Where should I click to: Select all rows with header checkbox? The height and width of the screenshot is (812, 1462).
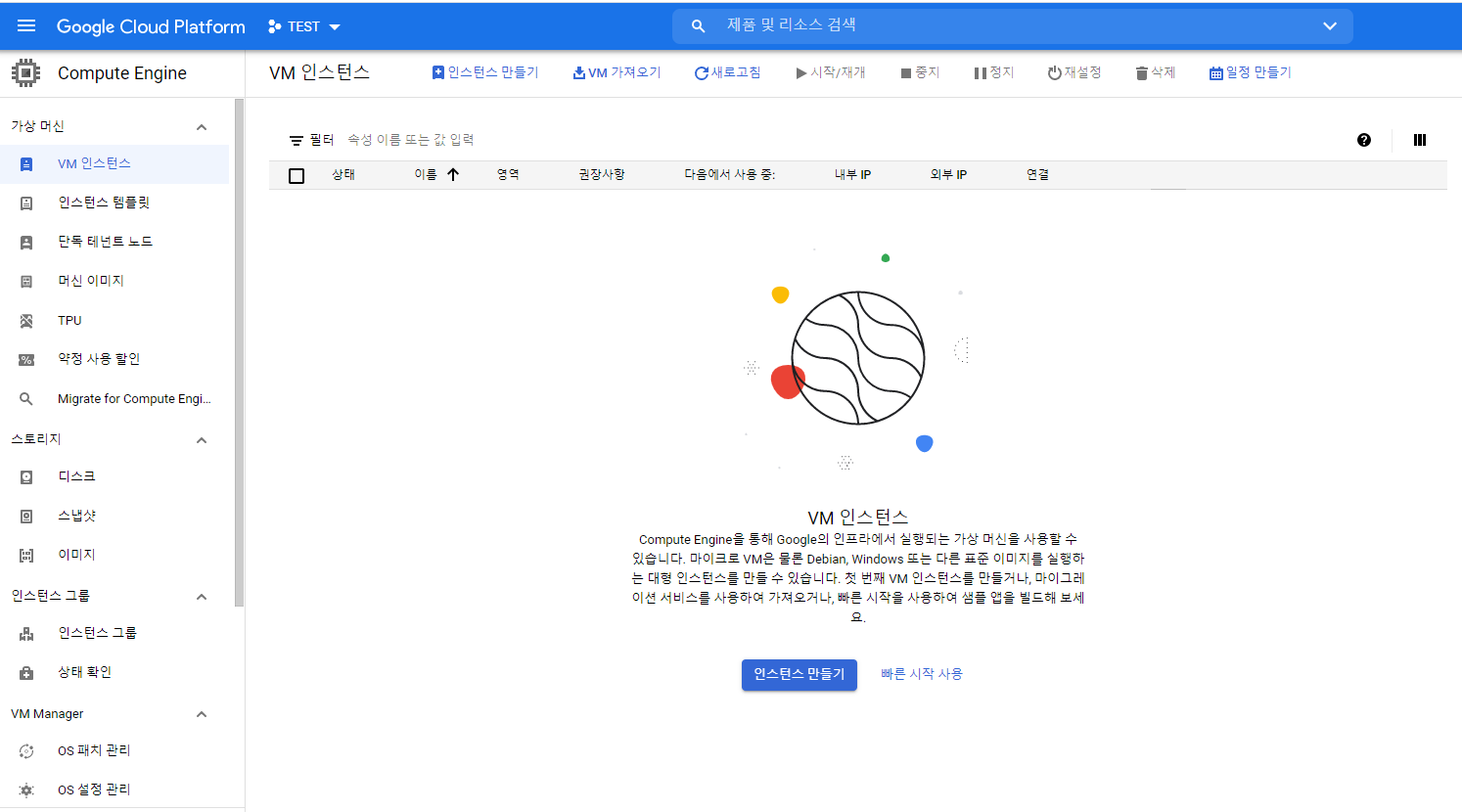(297, 176)
